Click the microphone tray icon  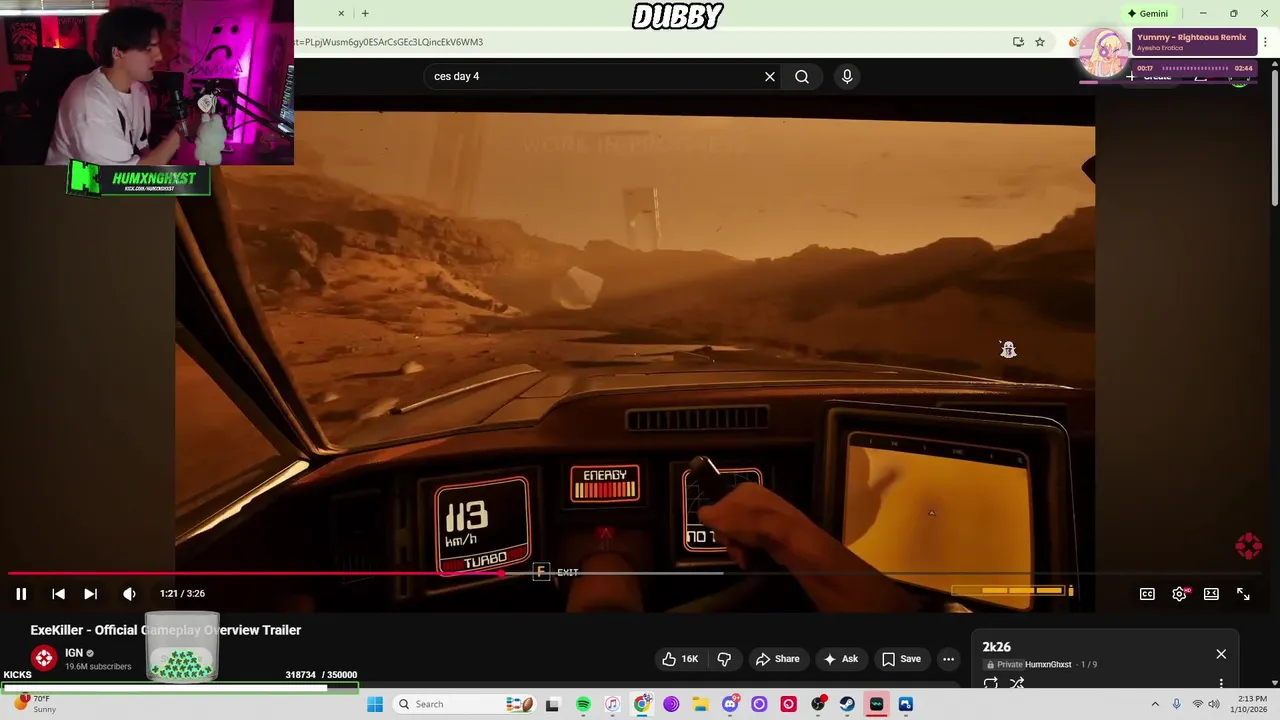(x=1176, y=704)
